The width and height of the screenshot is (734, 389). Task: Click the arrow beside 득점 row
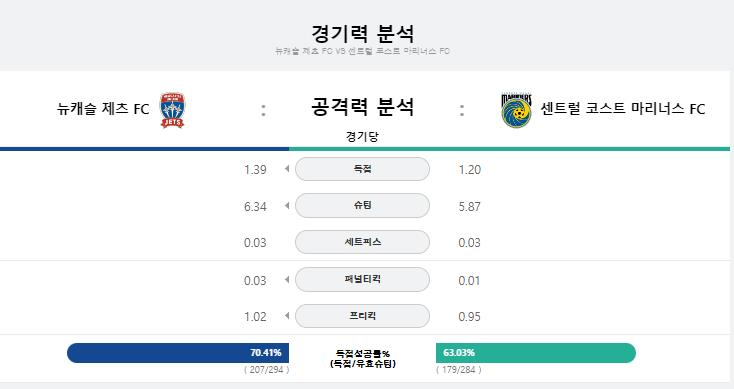[x=286, y=169]
